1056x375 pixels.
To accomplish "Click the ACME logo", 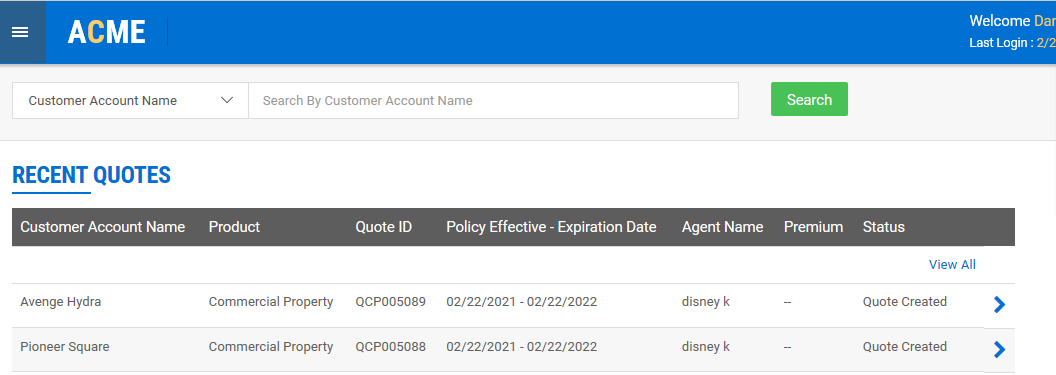I will click(106, 32).
